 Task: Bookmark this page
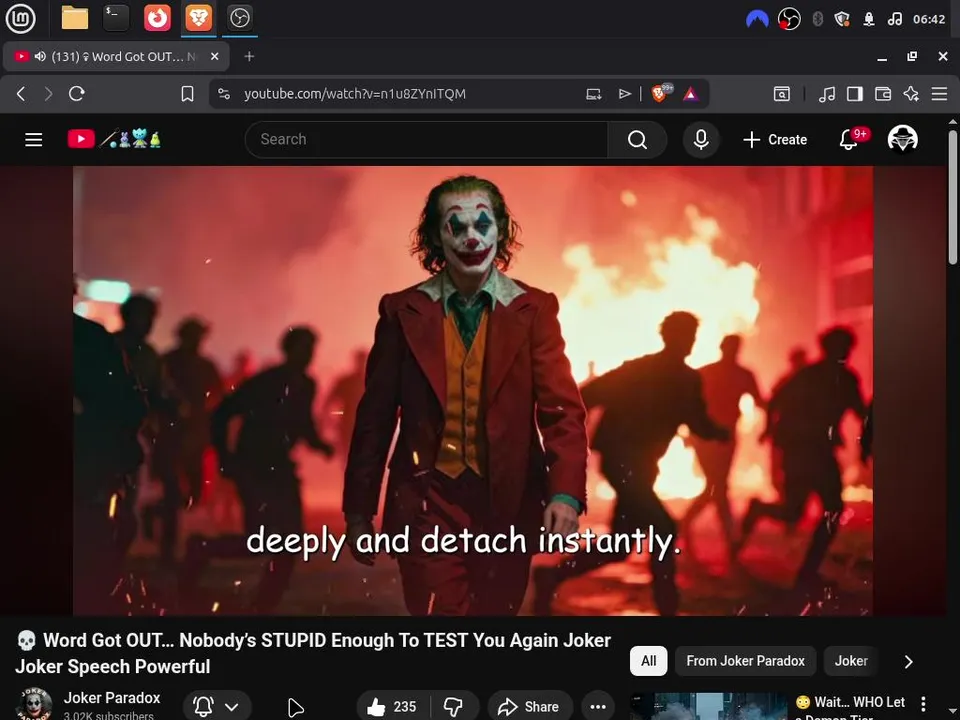tap(187, 94)
